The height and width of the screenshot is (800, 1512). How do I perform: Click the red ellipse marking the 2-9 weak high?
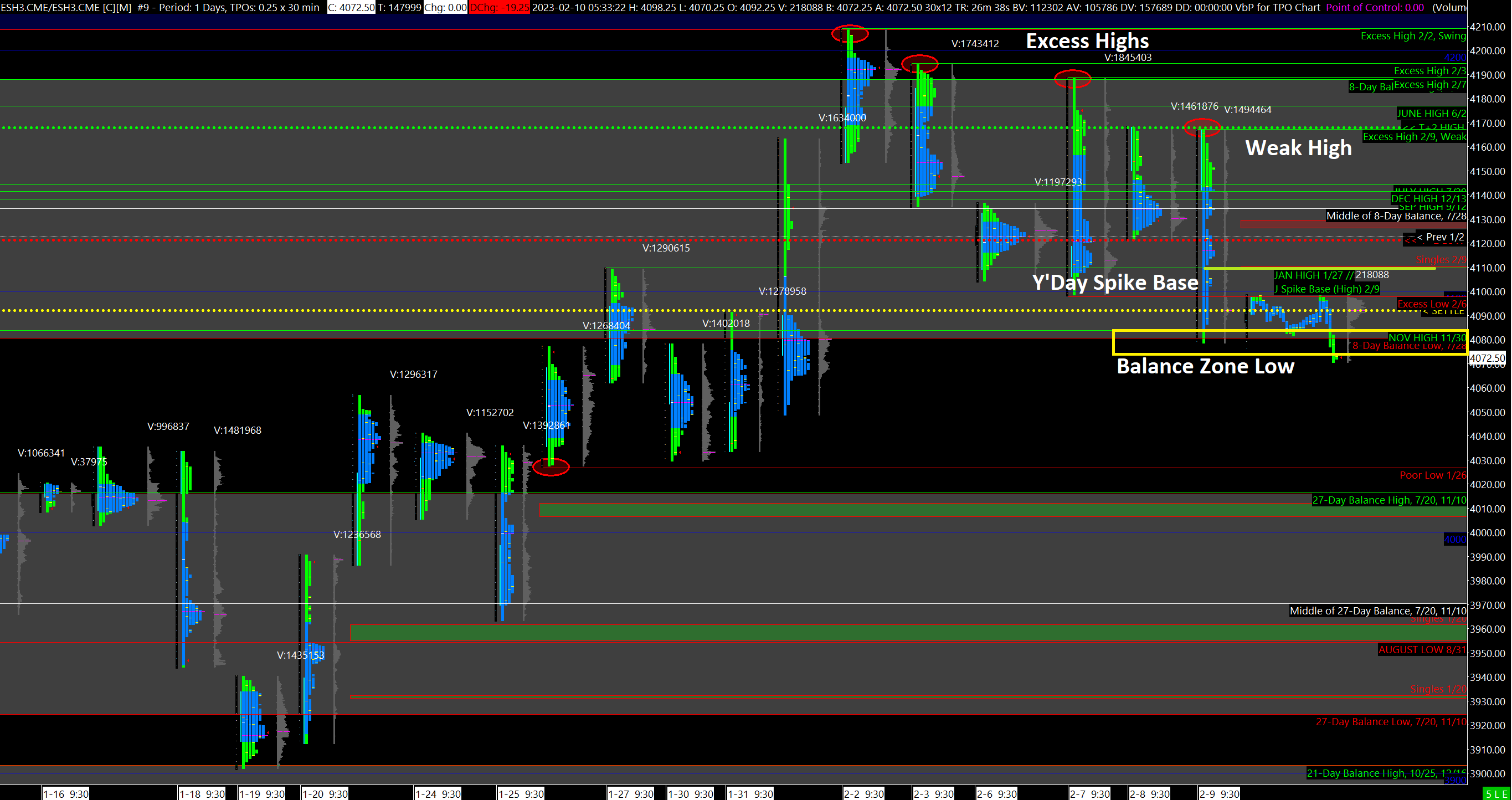pyautogui.click(x=1202, y=127)
